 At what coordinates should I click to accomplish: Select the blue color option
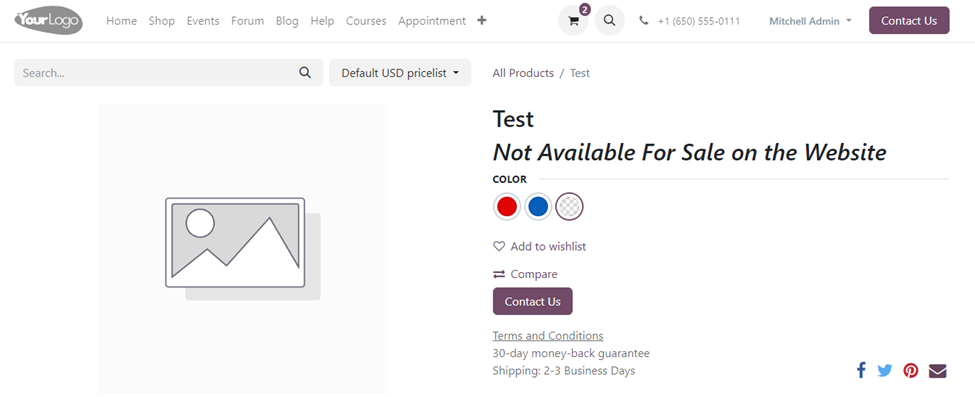(x=538, y=207)
